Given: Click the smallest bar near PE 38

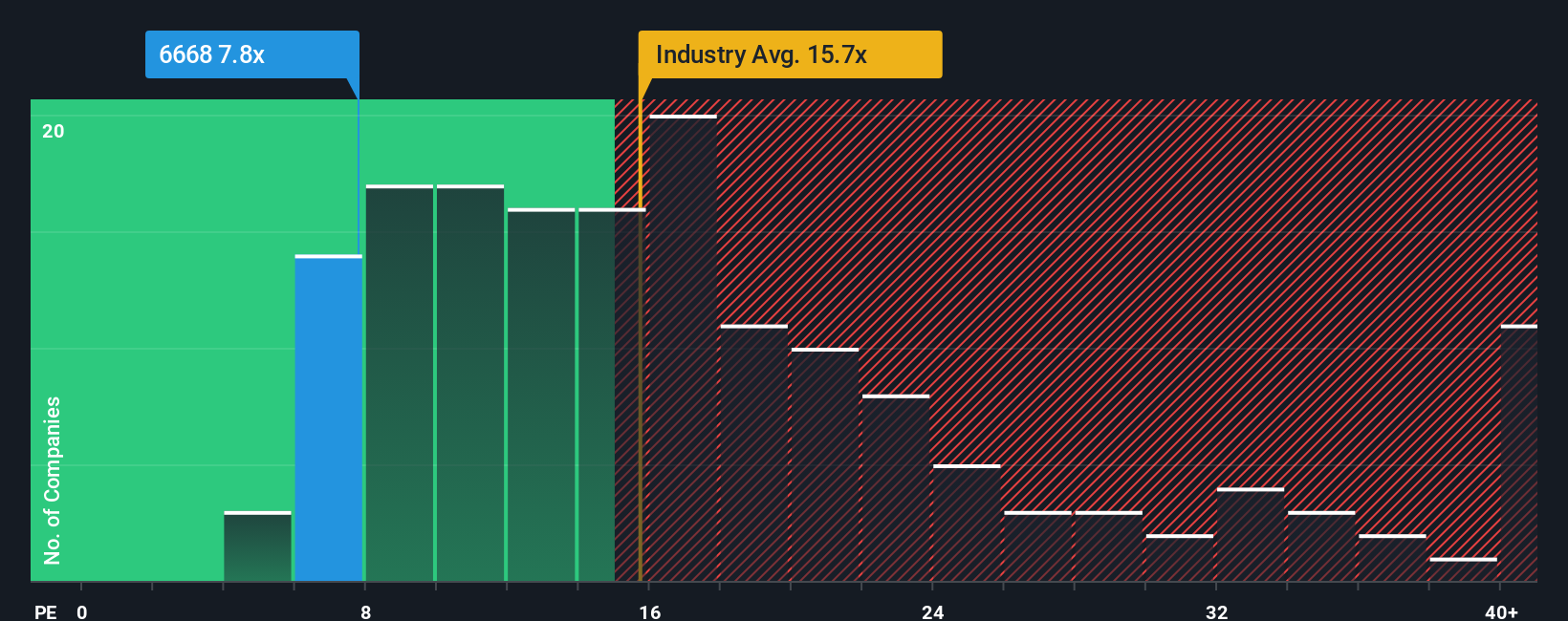Looking at the screenshot, I should coord(1463,569).
